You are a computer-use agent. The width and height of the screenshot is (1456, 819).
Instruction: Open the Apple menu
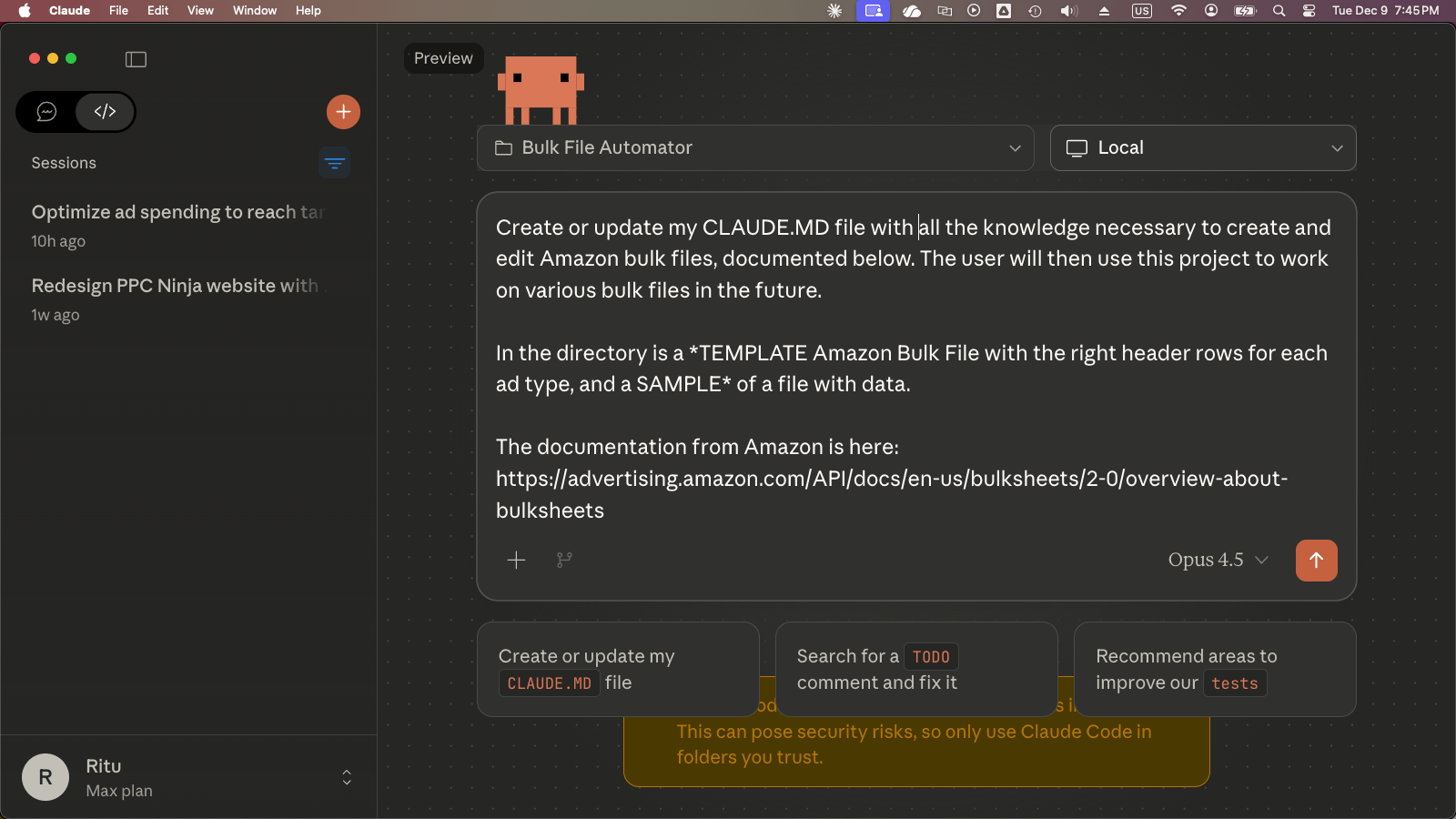(25, 11)
